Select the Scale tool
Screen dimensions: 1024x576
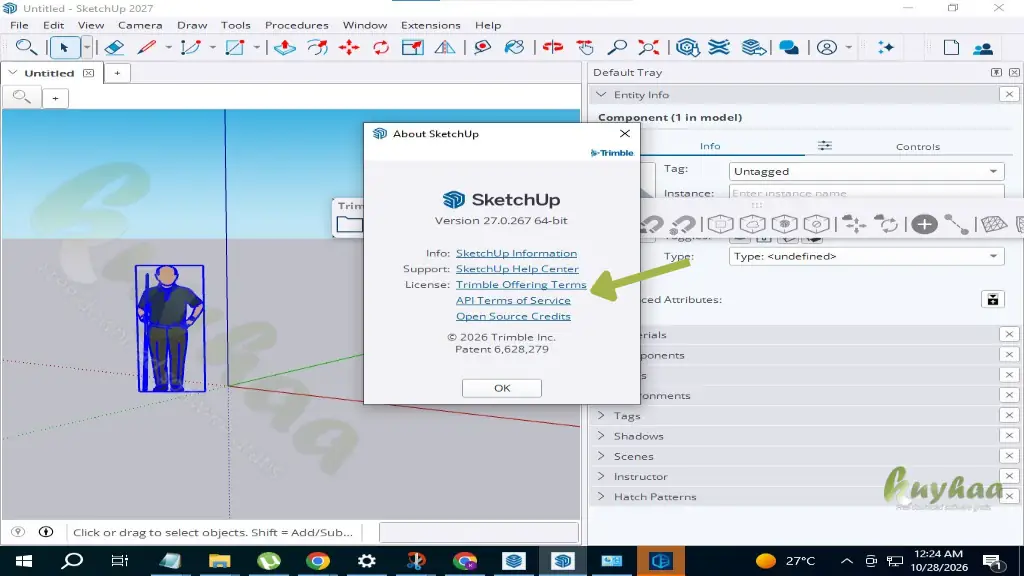point(413,47)
